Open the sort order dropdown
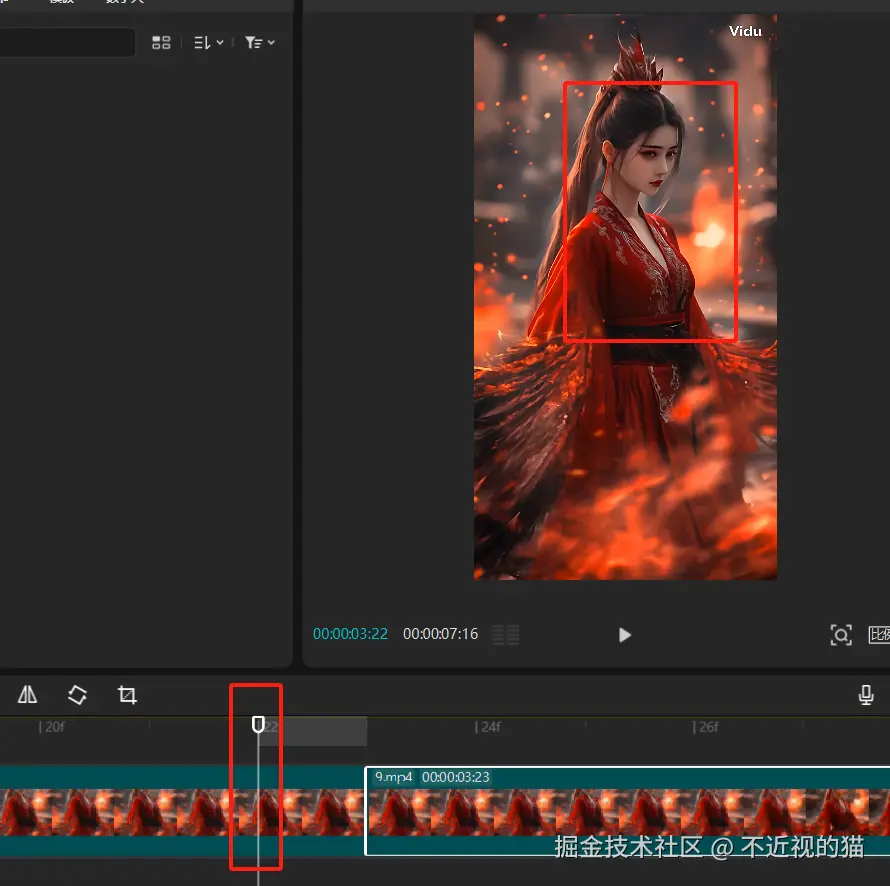The height and width of the screenshot is (886, 890). click(x=208, y=43)
